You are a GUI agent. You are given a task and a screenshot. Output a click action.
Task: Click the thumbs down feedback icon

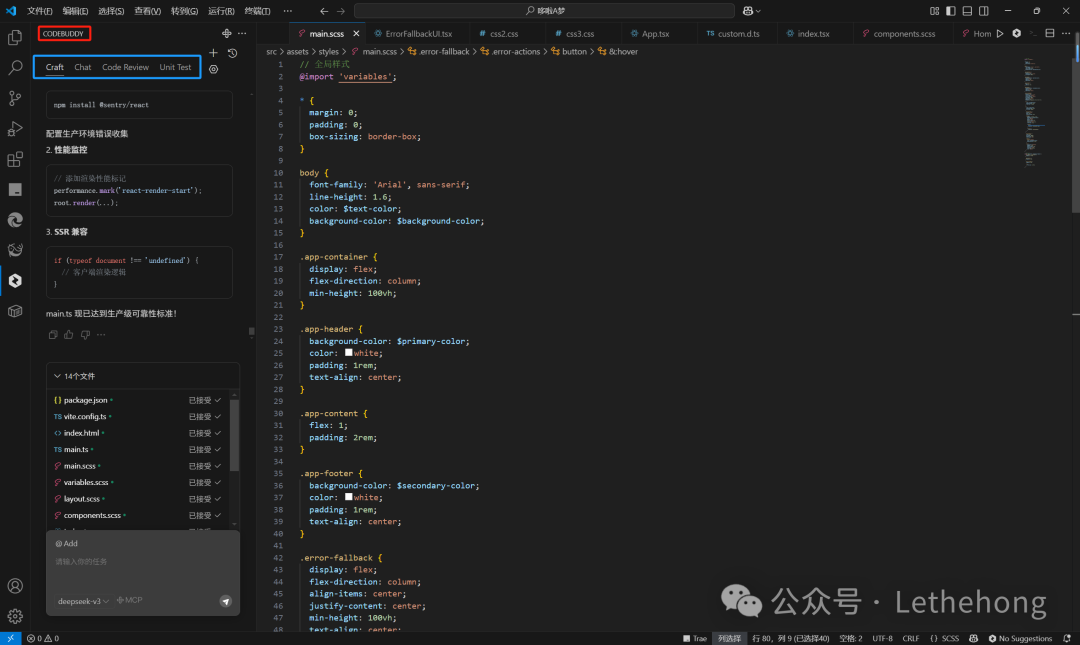click(x=84, y=335)
